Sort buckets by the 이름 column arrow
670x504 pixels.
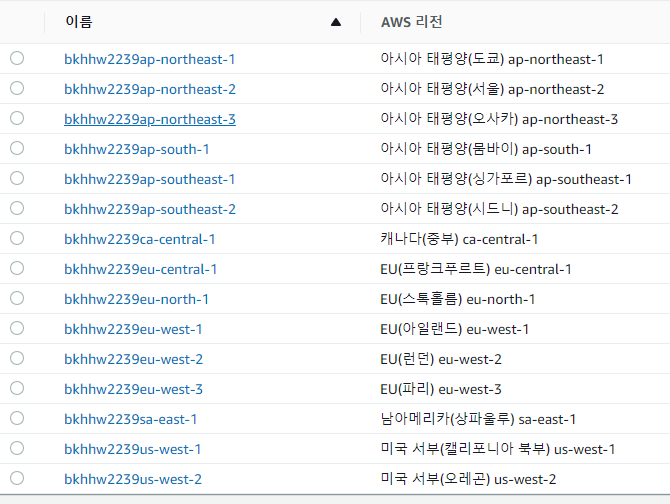[336, 22]
